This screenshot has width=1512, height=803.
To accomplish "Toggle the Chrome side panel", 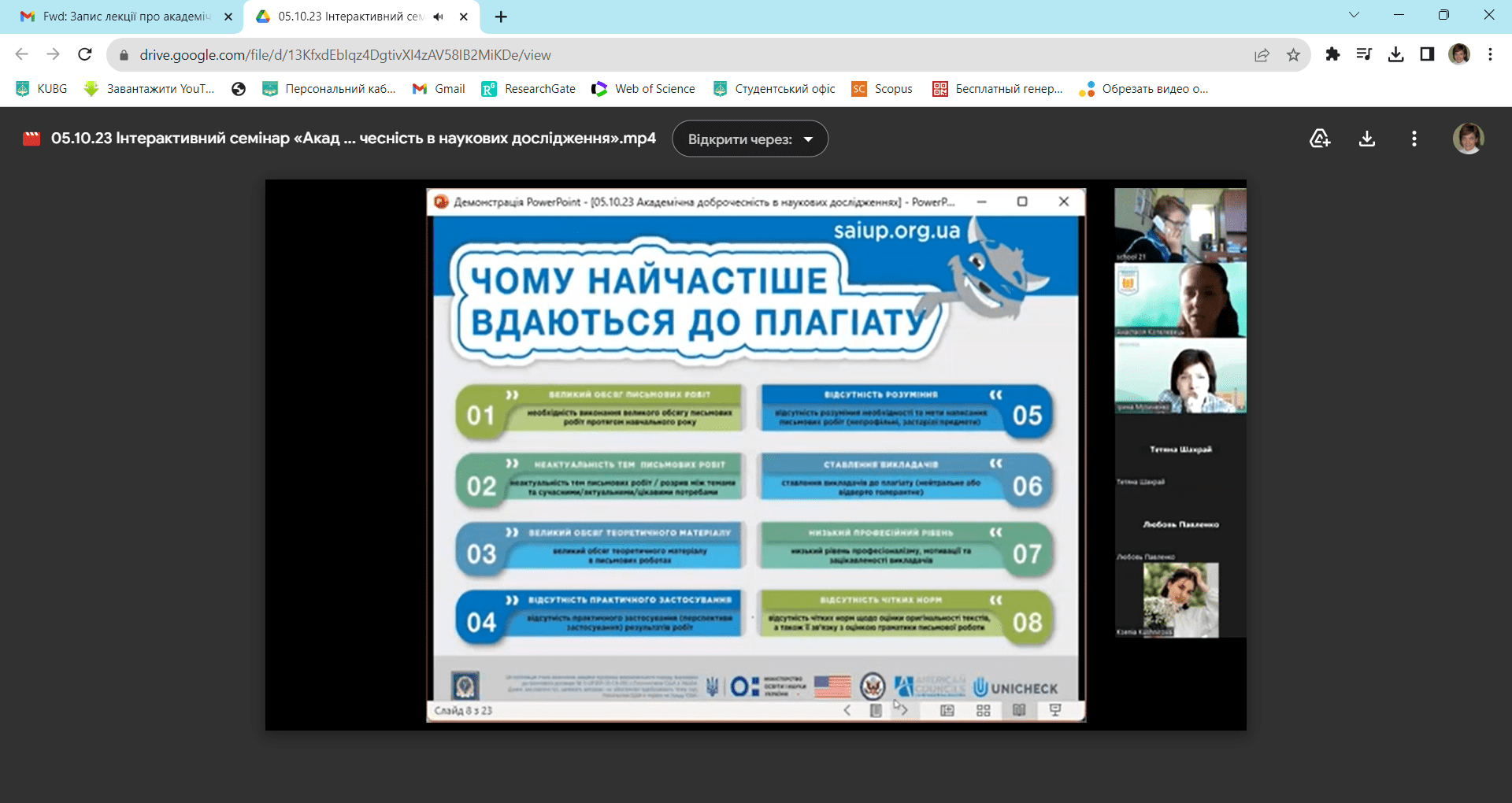I will [1427, 54].
